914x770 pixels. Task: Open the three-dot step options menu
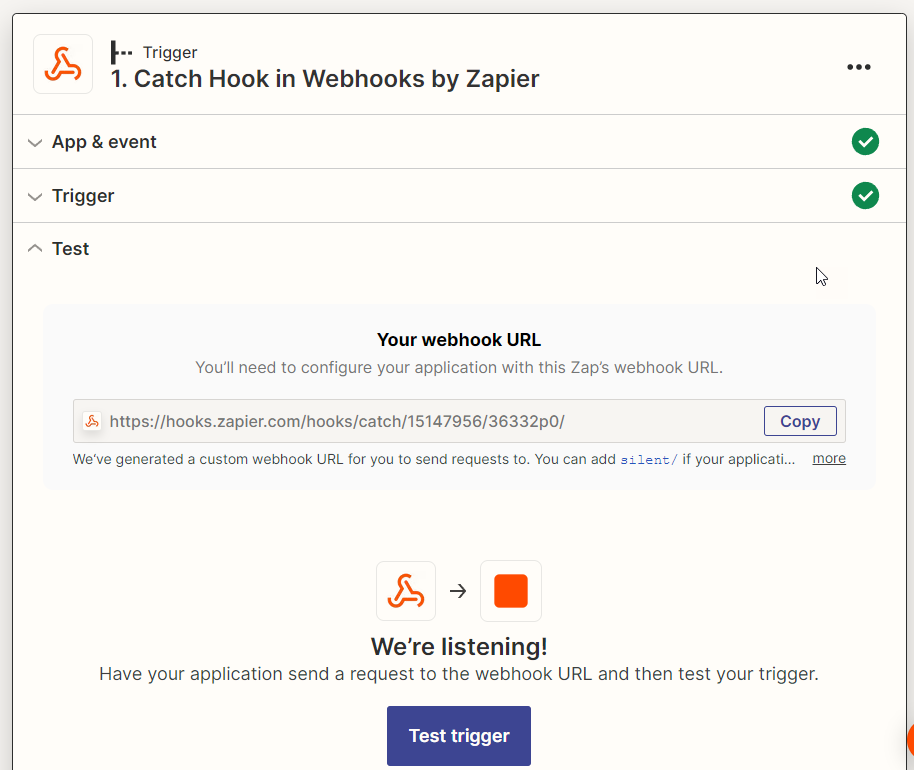[x=859, y=67]
